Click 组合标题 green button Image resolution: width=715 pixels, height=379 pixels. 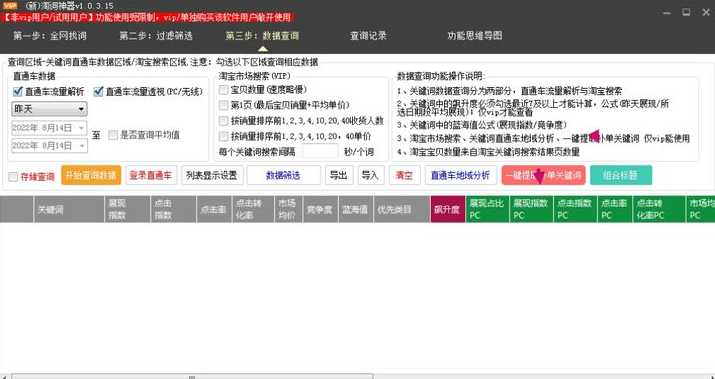click(621, 176)
